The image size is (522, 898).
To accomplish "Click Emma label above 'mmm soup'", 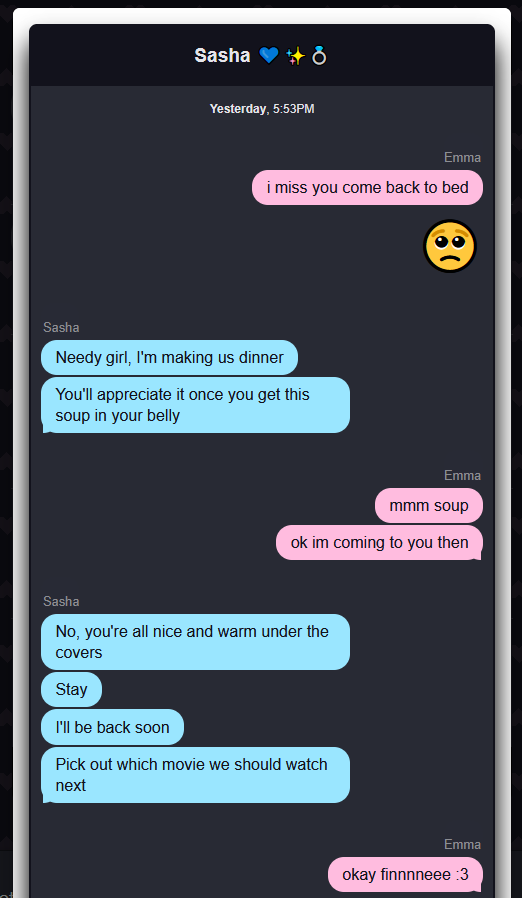I will coord(462,475).
